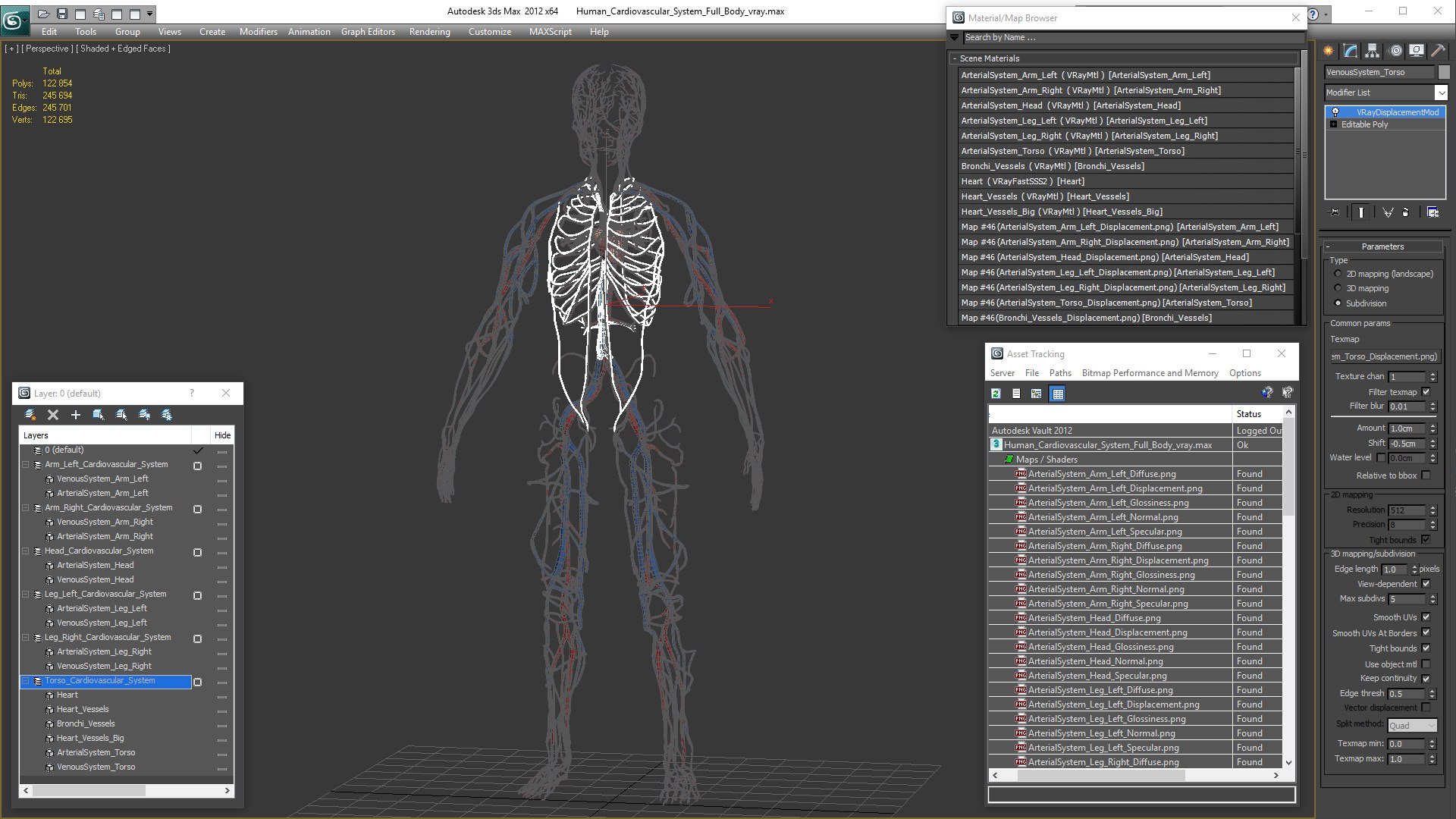Open the Utilities hammer panel tab
The height and width of the screenshot is (819, 1456).
click(1439, 51)
